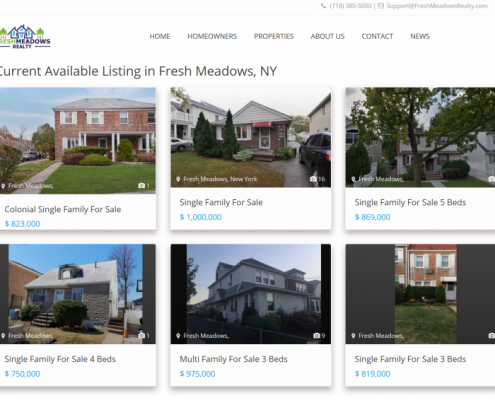495x400 pixels.
Task: Click location pin on the $1,000,000 listing photo
Action: (178, 179)
